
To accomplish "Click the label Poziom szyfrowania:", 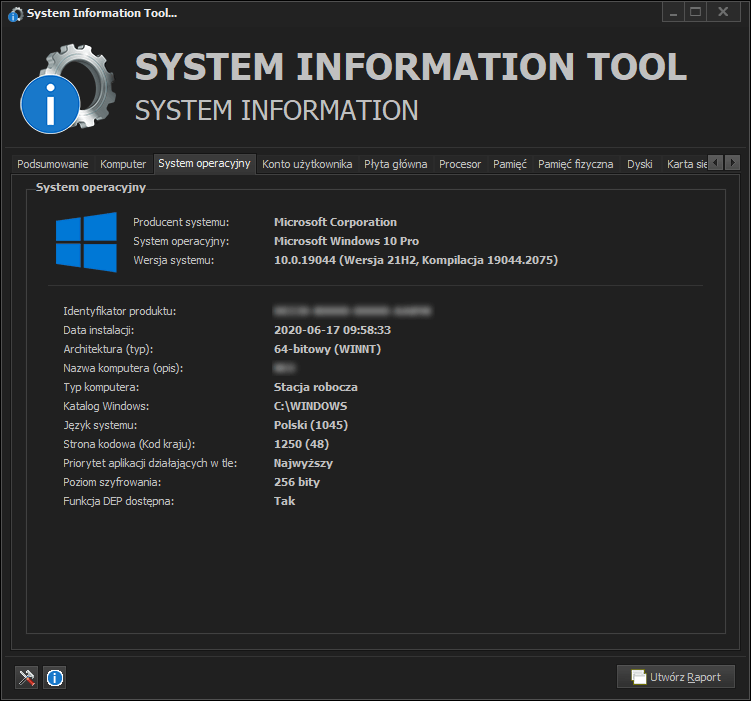I will pos(112,482).
